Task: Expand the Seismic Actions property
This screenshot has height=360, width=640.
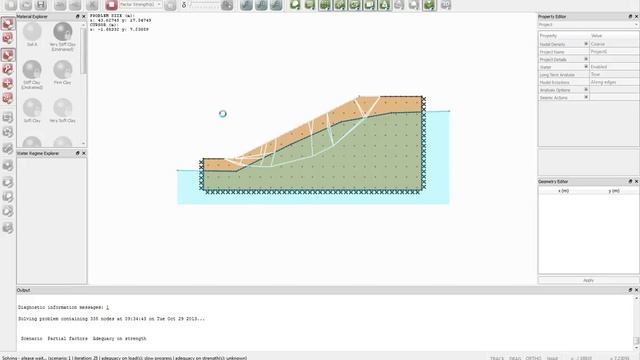Action: (x=586, y=97)
